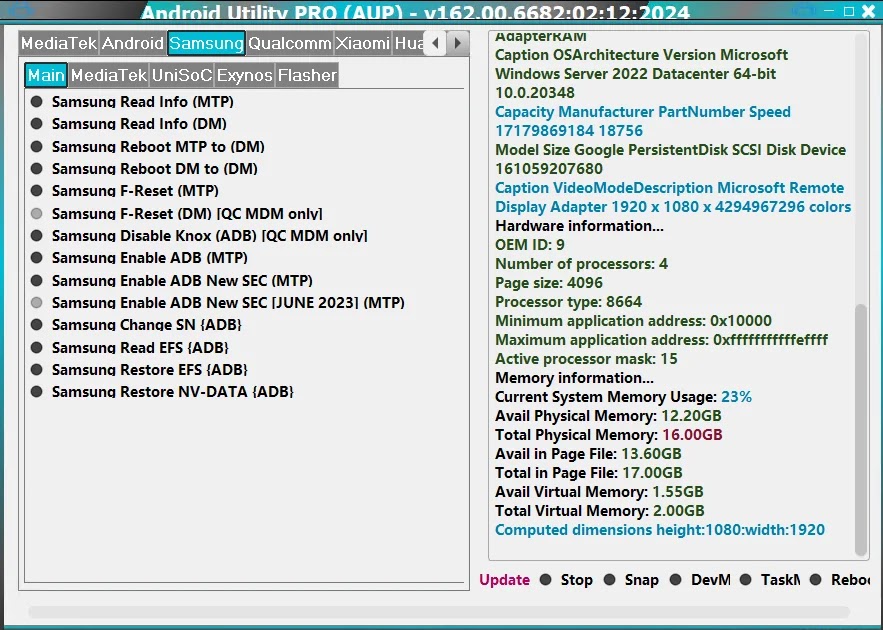Pick Samsung Disable Knox (ADB) option
Viewport: 883px width, 630px height.
tap(199, 236)
